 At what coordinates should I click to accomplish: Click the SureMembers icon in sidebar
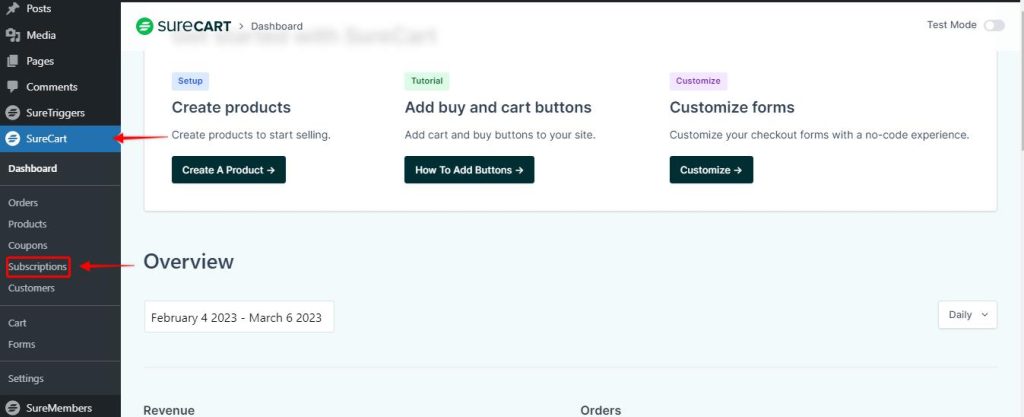pos(13,407)
